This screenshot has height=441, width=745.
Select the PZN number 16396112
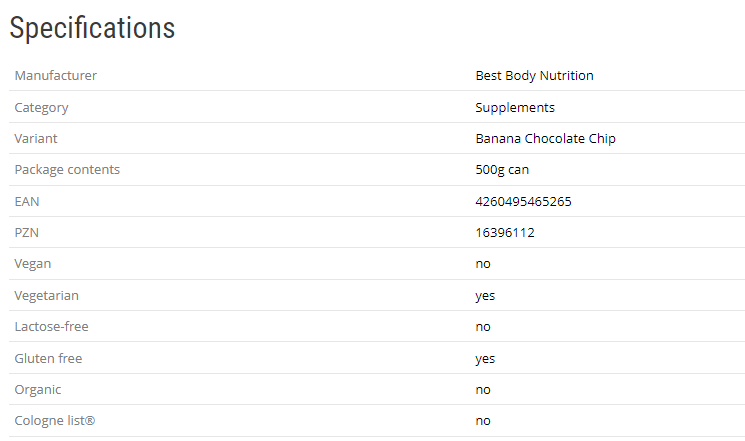point(505,232)
